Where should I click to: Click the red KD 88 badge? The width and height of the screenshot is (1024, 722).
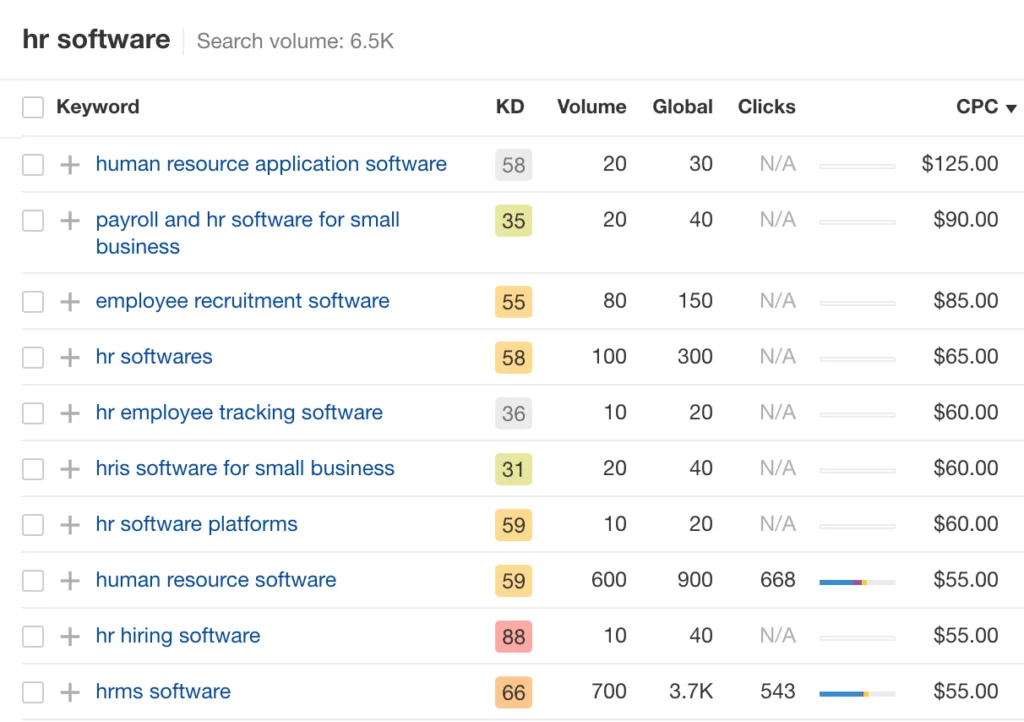tap(513, 636)
